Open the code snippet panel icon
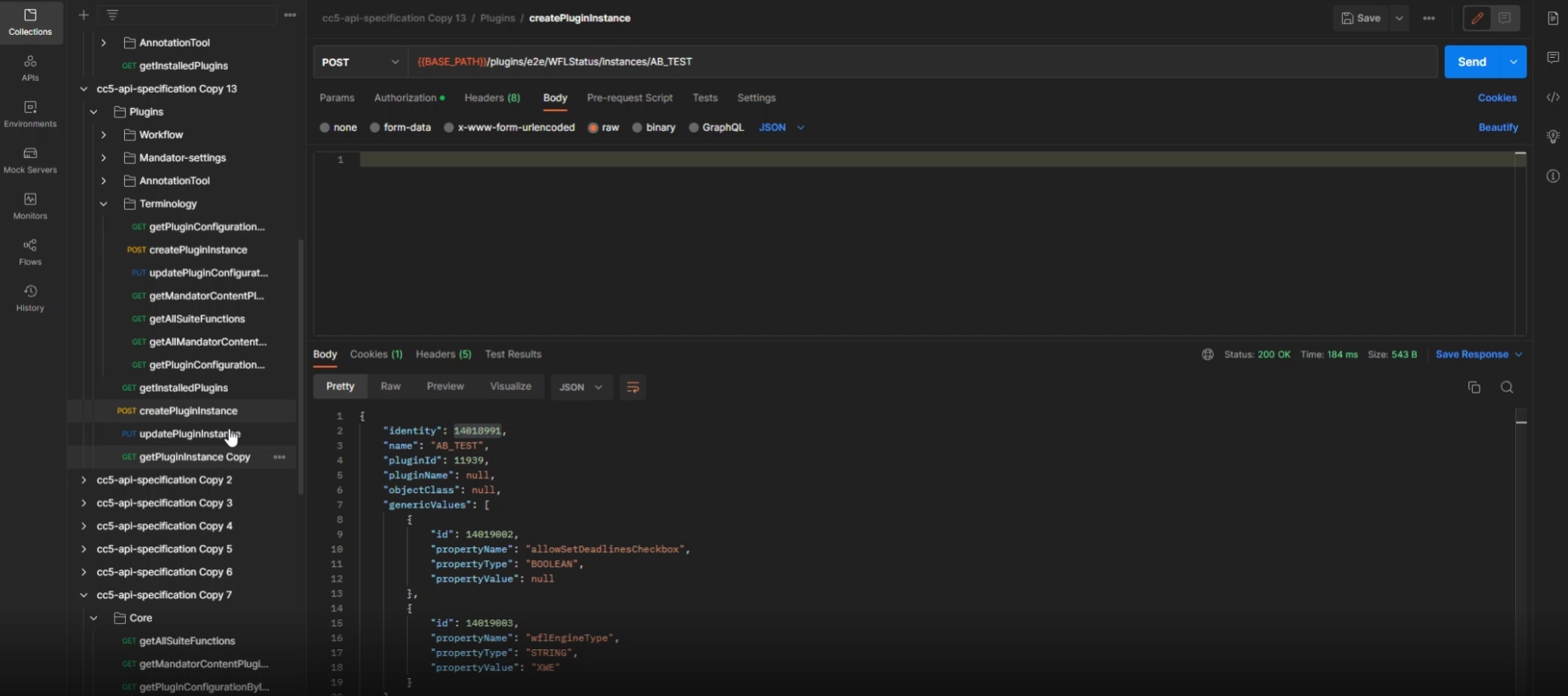Viewport: 1568px width, 696px height. [1553, 98]
